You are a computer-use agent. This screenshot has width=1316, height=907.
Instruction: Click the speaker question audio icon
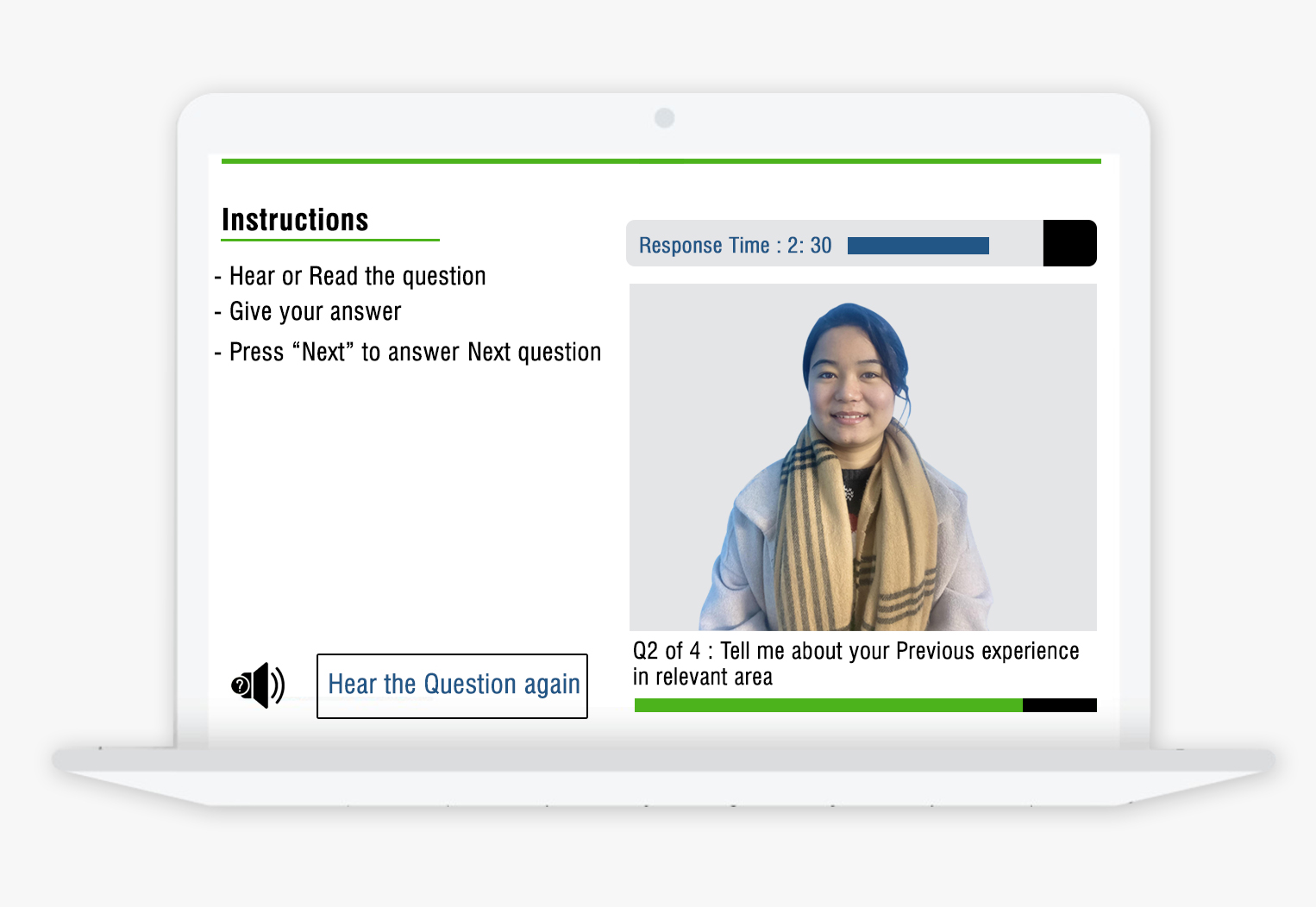tap(258, 685)
